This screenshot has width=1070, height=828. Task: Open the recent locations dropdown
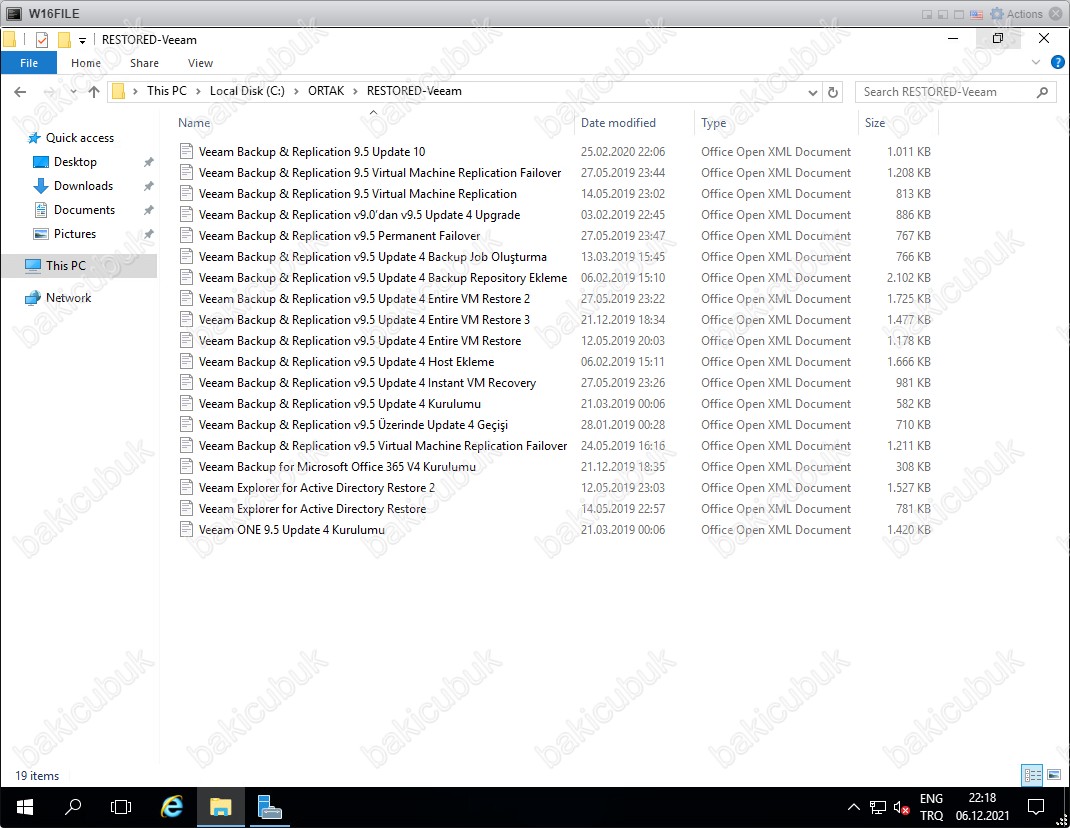[x=74, y=91]
